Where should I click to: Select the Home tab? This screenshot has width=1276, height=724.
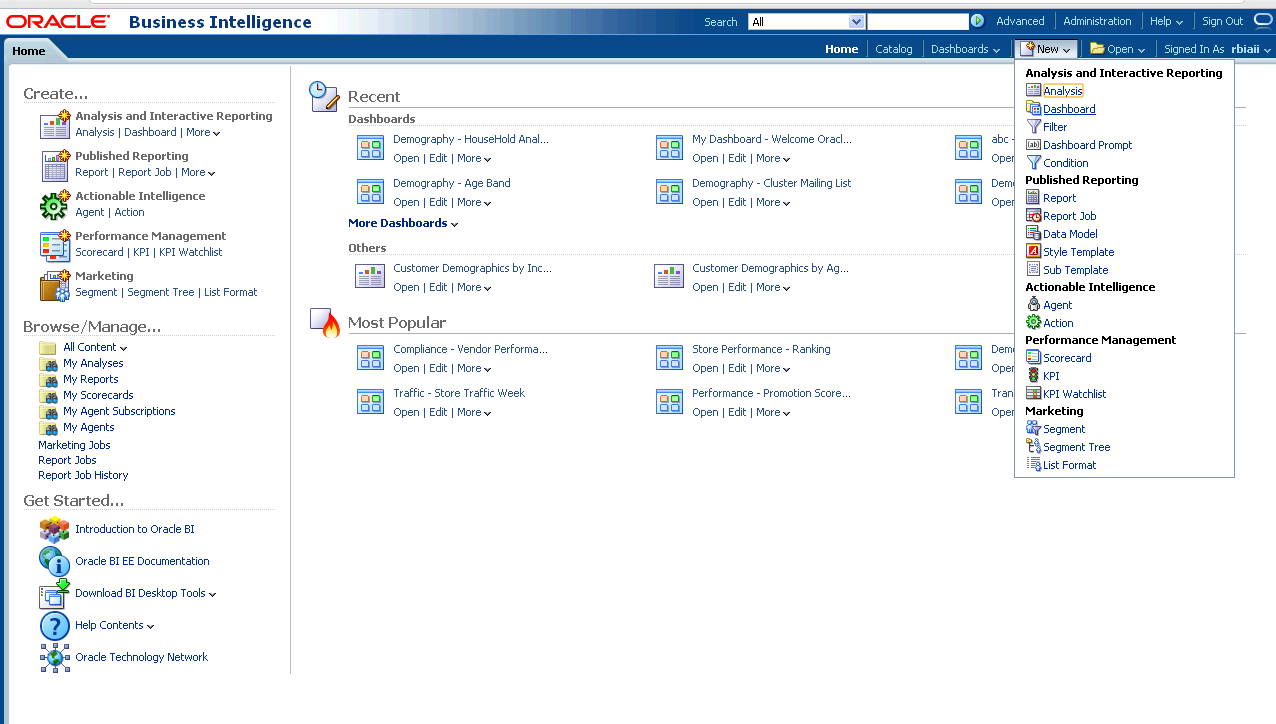[x=29, y=51]
